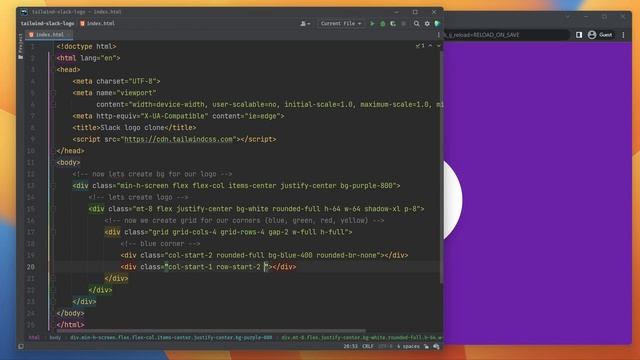Open the JetBrains toolbox icon at top right
Screen dimensions: 640x360
(x=438, y=24)
